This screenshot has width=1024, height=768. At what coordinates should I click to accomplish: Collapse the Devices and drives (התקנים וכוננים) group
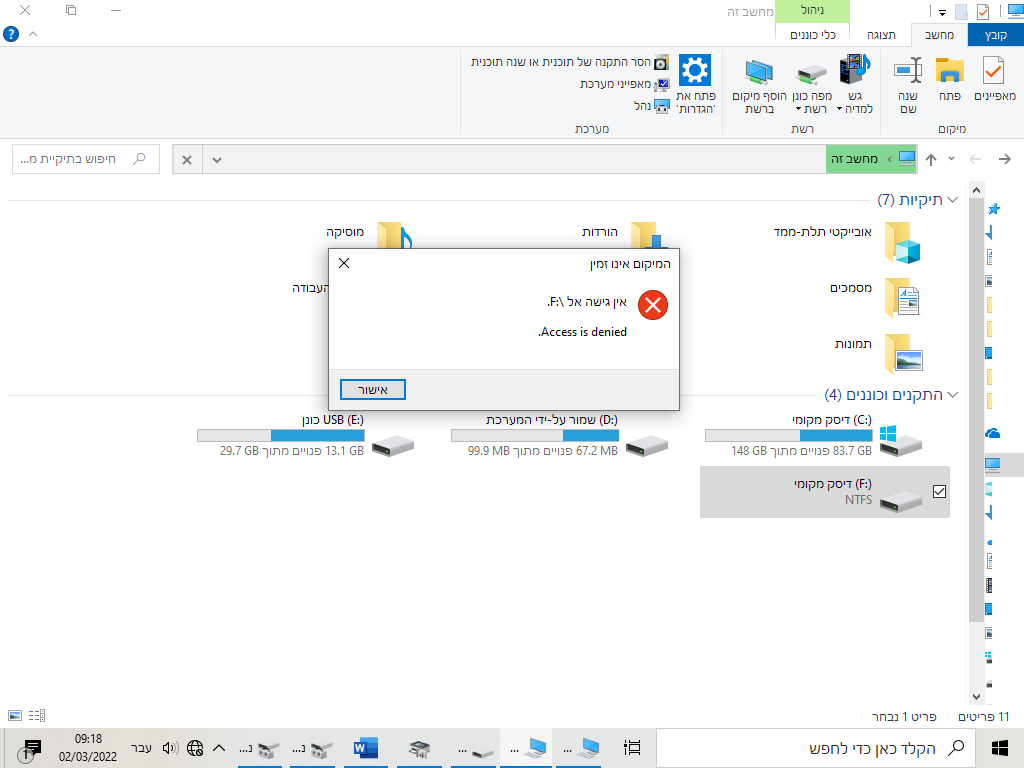pyautogui.click(x=952, y=395)
